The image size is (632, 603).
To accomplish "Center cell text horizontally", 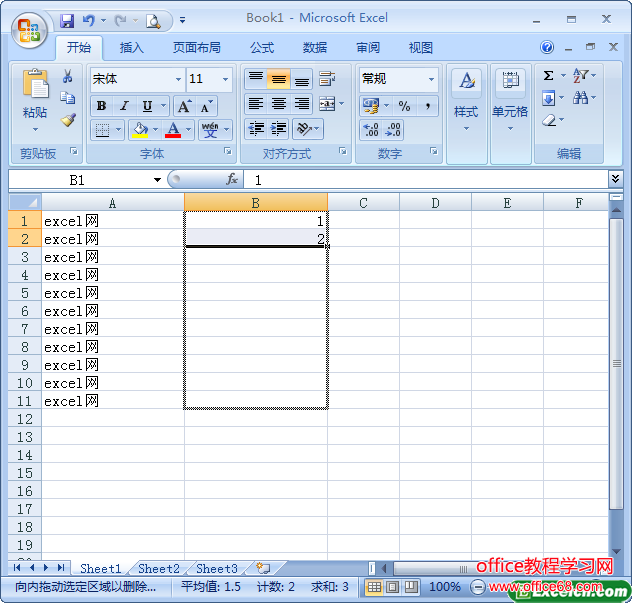I will pos(279,104).
